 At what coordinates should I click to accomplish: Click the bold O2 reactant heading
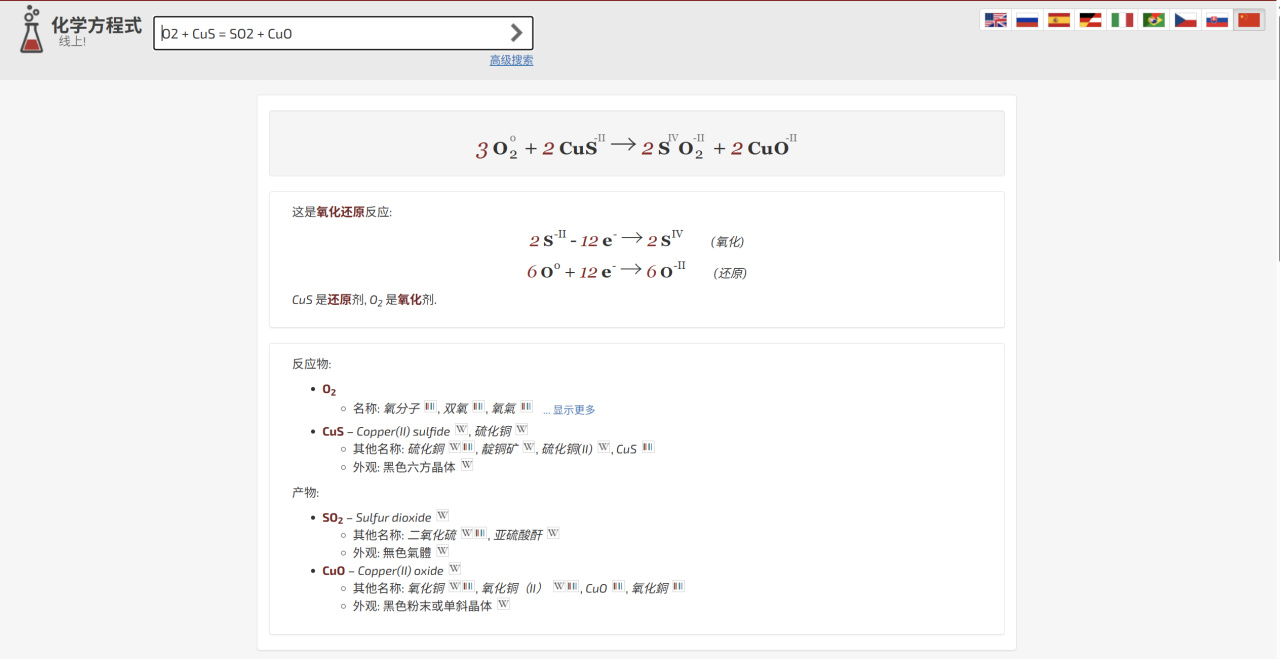329,390
